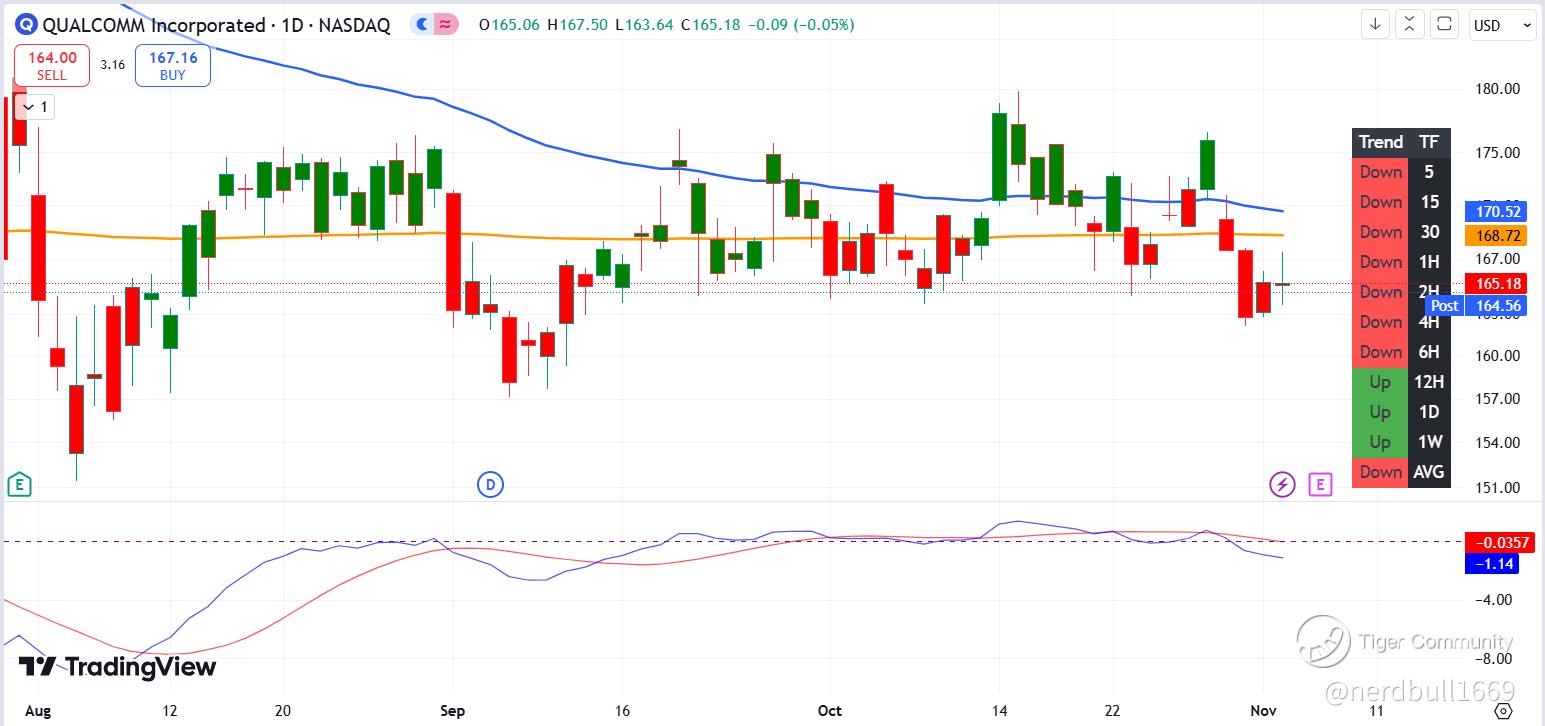The image size is (1545, 726).
Task: Click the blue dividend D marker
Action: (x=490, y=486)
